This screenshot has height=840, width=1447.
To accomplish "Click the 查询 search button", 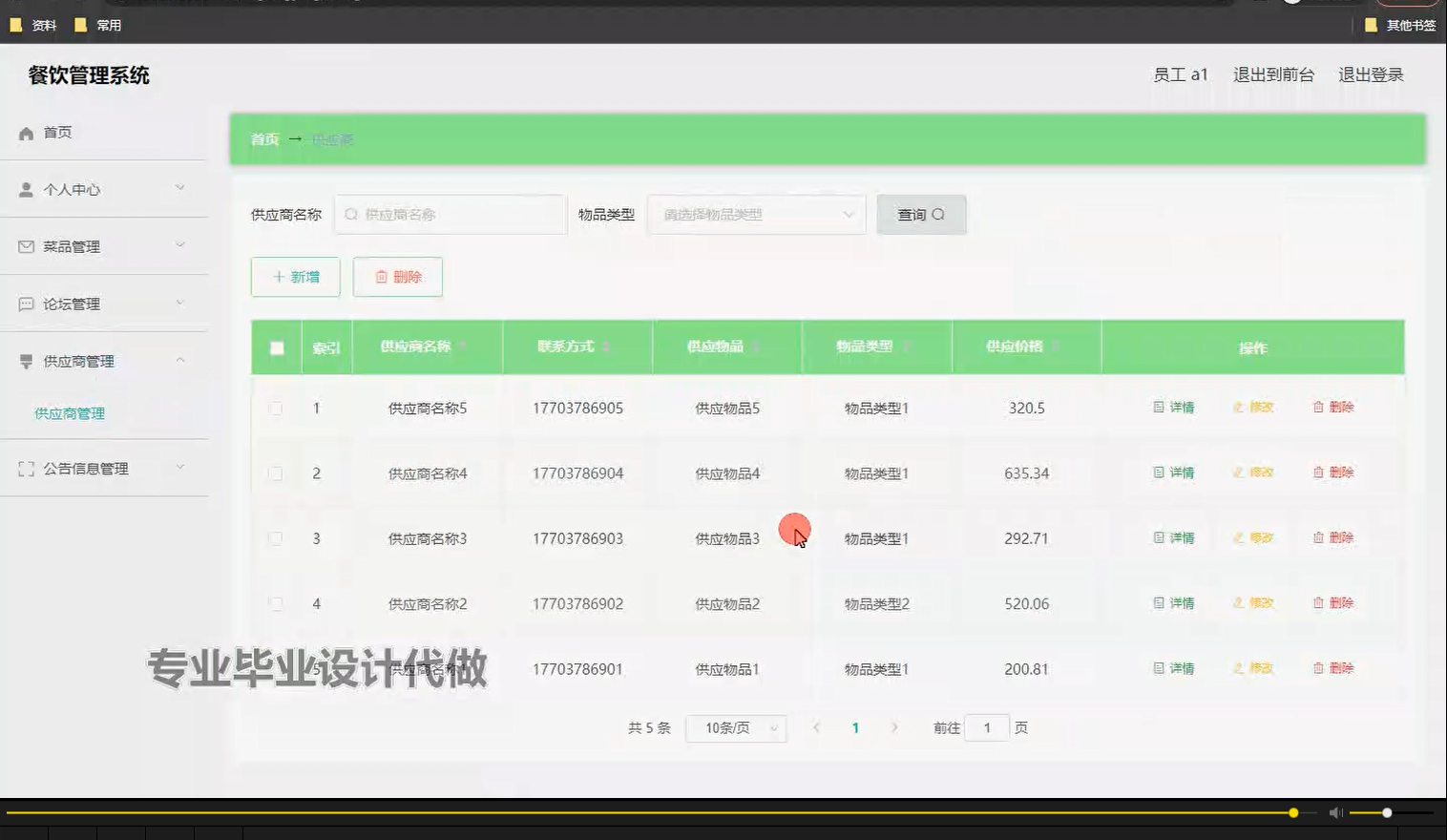I will pyautogui.click(x=921, y=215).
